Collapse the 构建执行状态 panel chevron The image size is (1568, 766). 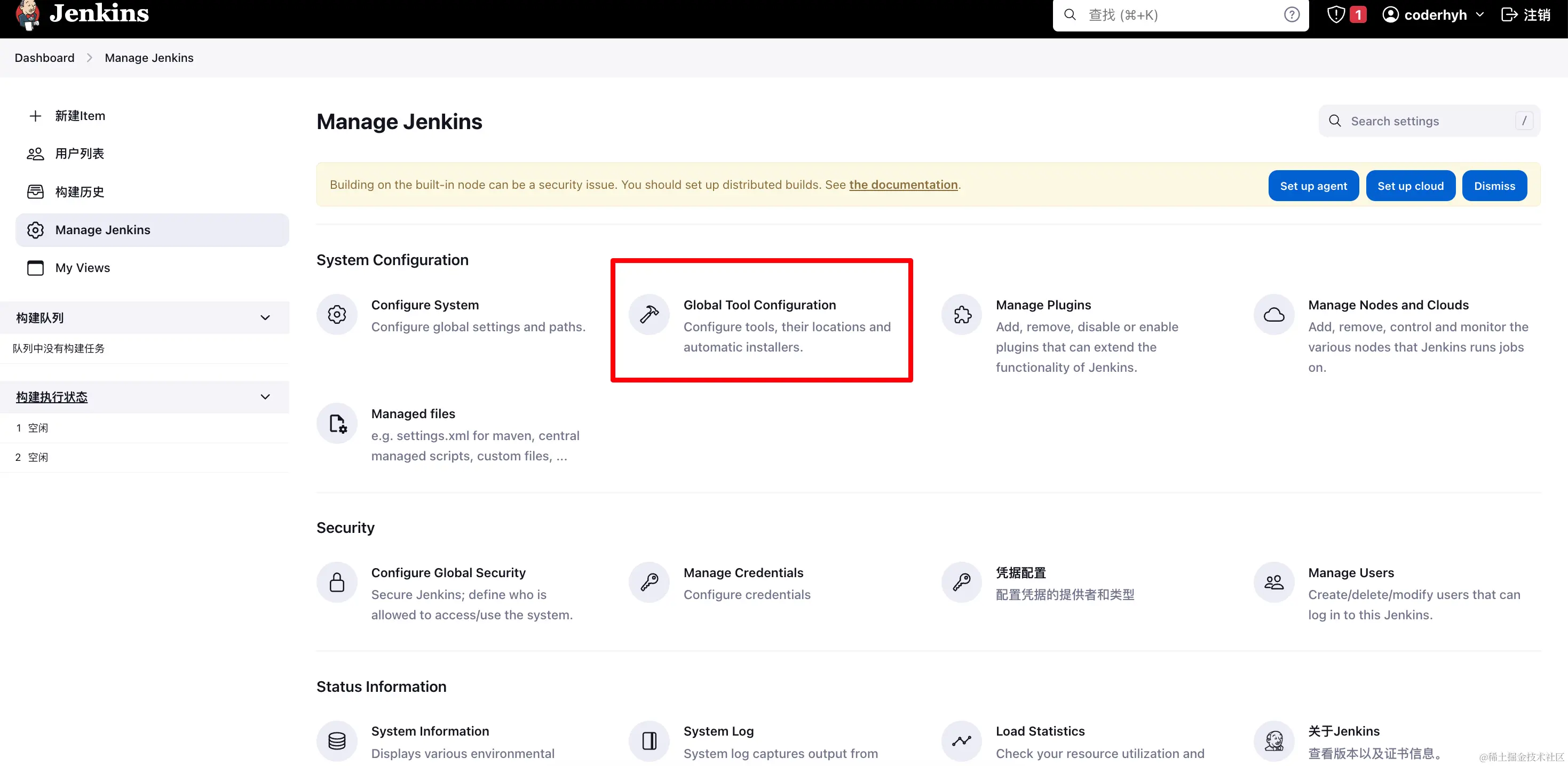tap(265, 397)
